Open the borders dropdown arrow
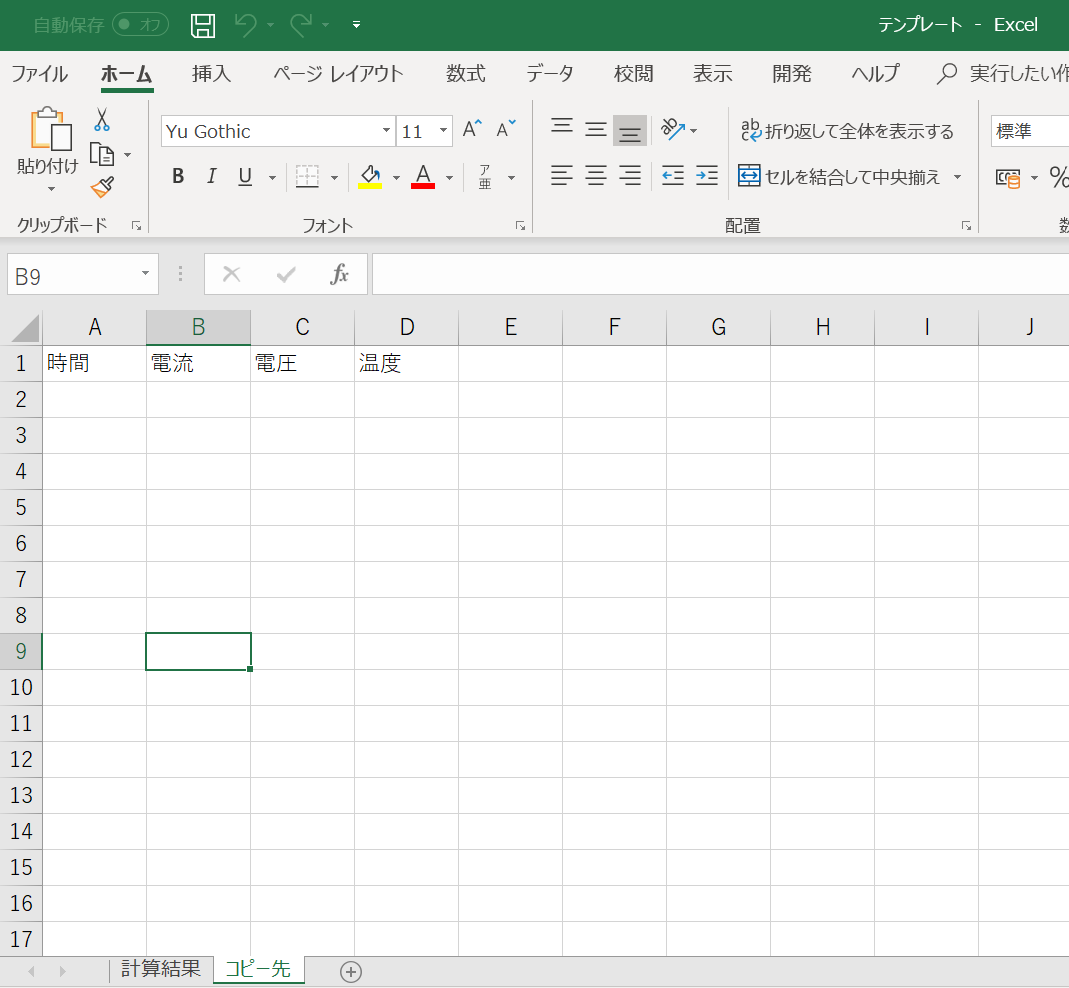The width and height of the screenshot is (1069, 988). (x=334, y=178)
